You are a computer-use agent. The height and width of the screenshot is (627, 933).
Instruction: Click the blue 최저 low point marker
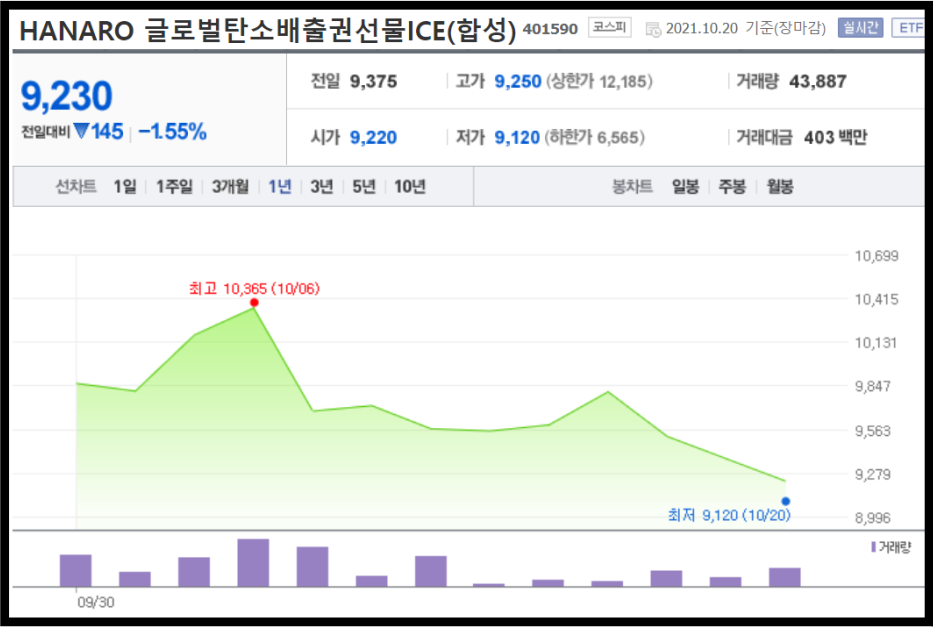click(x=786, y=501)
